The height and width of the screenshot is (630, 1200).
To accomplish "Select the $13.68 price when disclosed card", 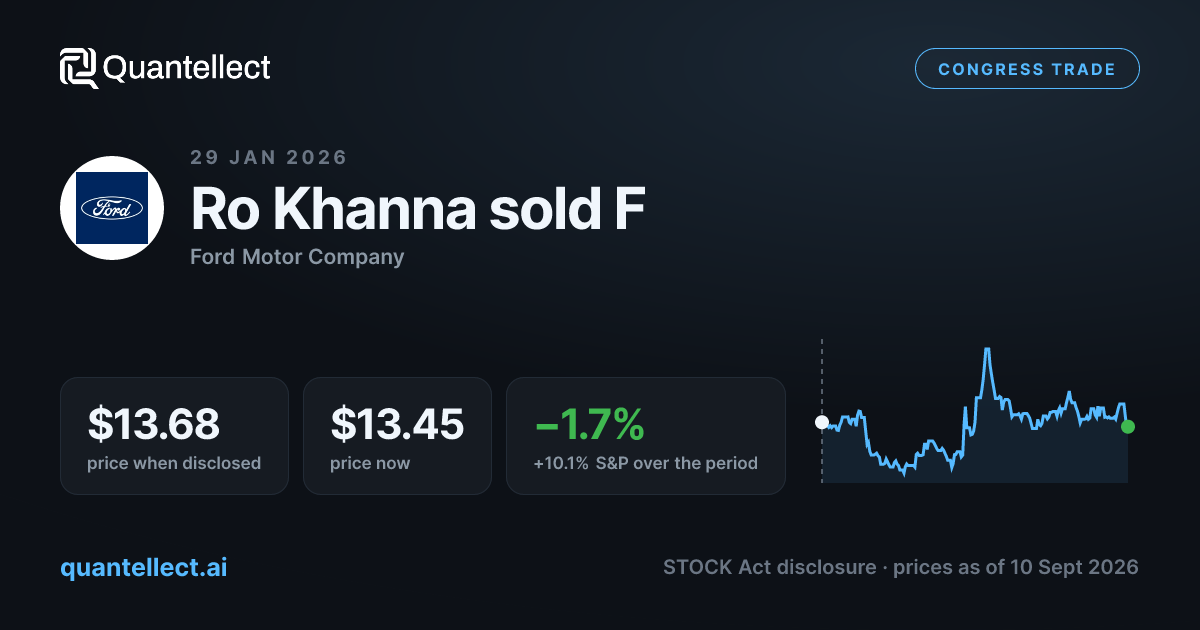I will (x=174, y=435).
